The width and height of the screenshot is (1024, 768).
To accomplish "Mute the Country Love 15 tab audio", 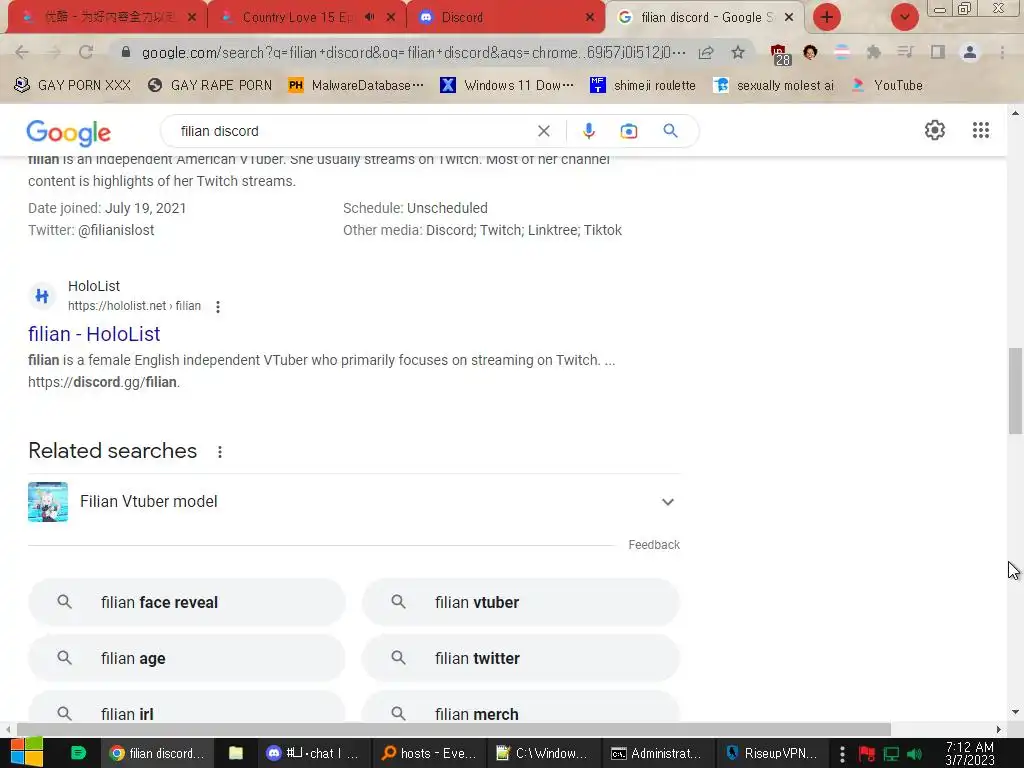I will tap(369, 17).
